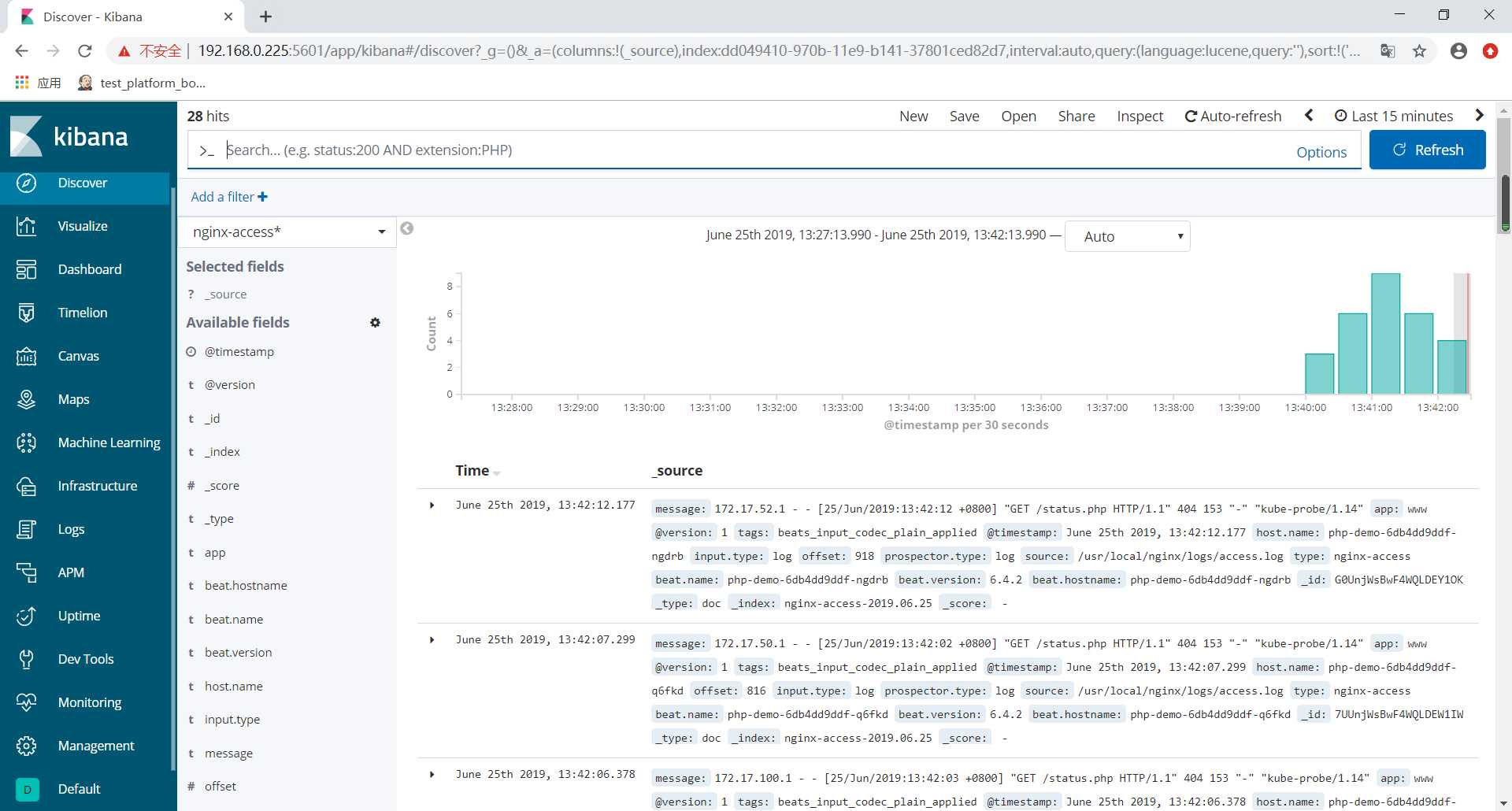Open the Machine Learning icon
This screenshot has width=1512, height=811.
(x=26, y=443)
